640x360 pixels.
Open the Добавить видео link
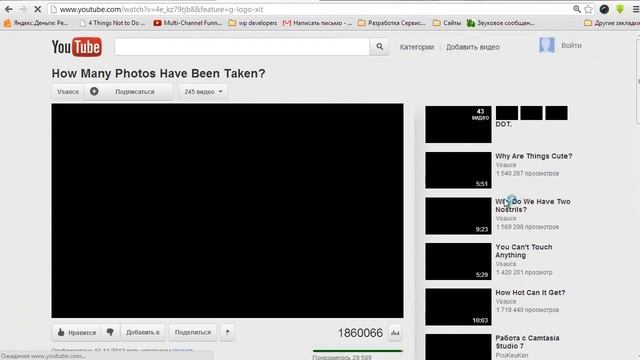point(473,47)
